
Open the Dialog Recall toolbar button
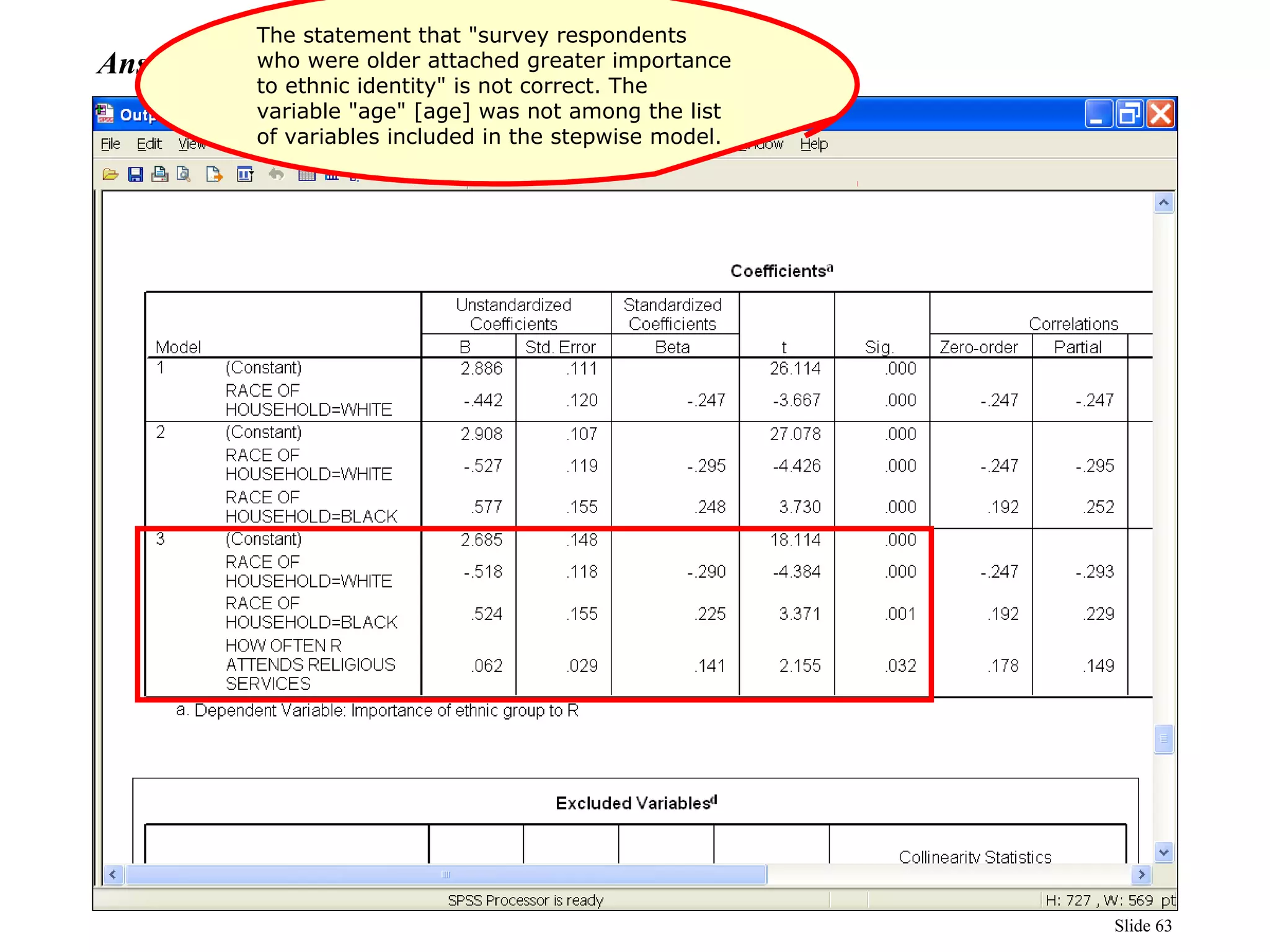point(246,175)
